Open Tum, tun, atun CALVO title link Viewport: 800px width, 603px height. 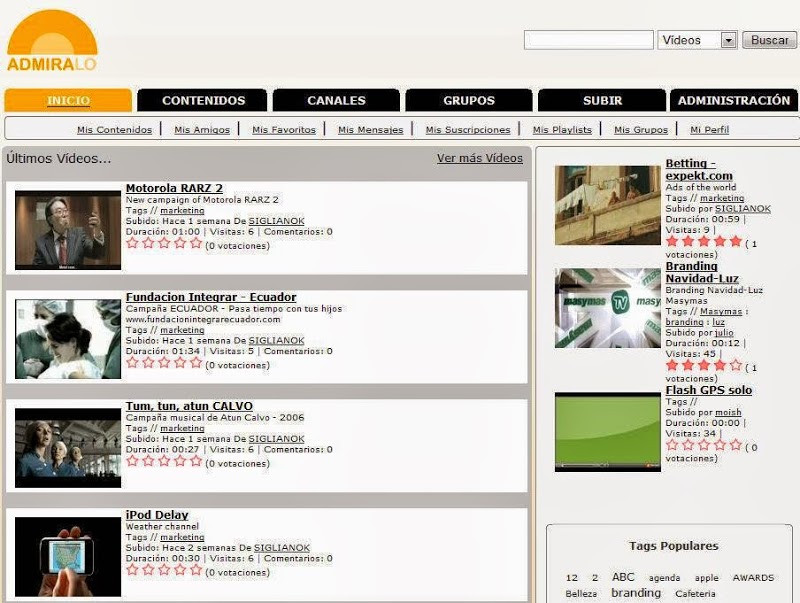pyautogui.click(x=189, y=406)
